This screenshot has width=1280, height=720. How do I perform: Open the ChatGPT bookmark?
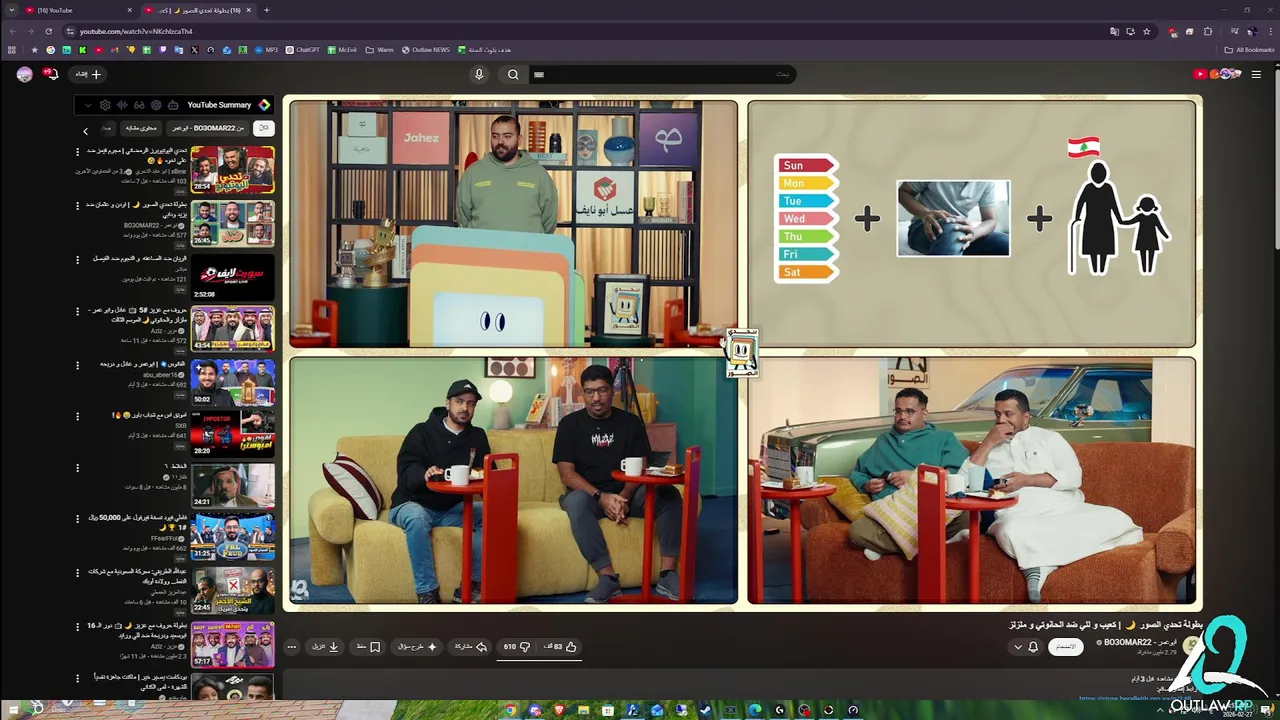click(x=302, y=50)
